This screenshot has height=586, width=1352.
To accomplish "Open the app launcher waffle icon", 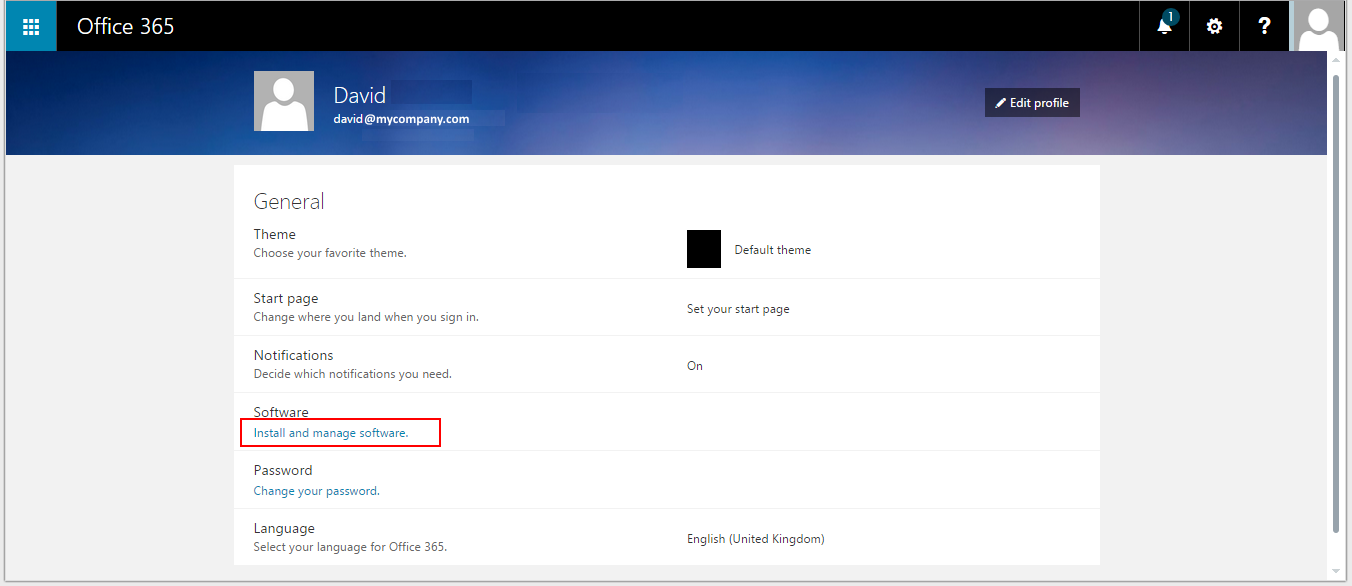I will click(x=31, y=26).
